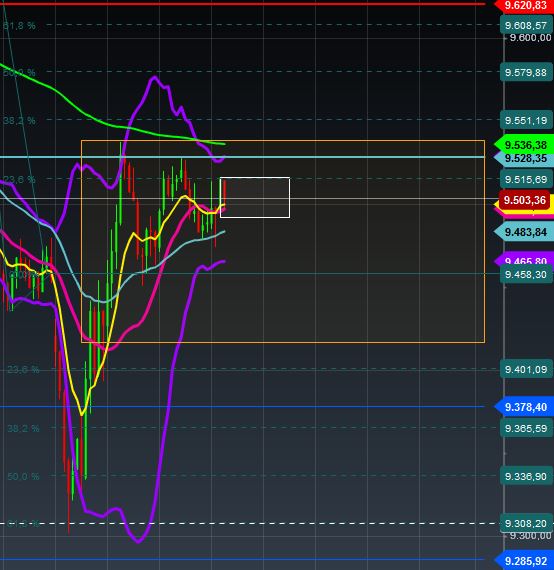
Task: Select the 9.579,88 price label
Action: tap(526, 72)
